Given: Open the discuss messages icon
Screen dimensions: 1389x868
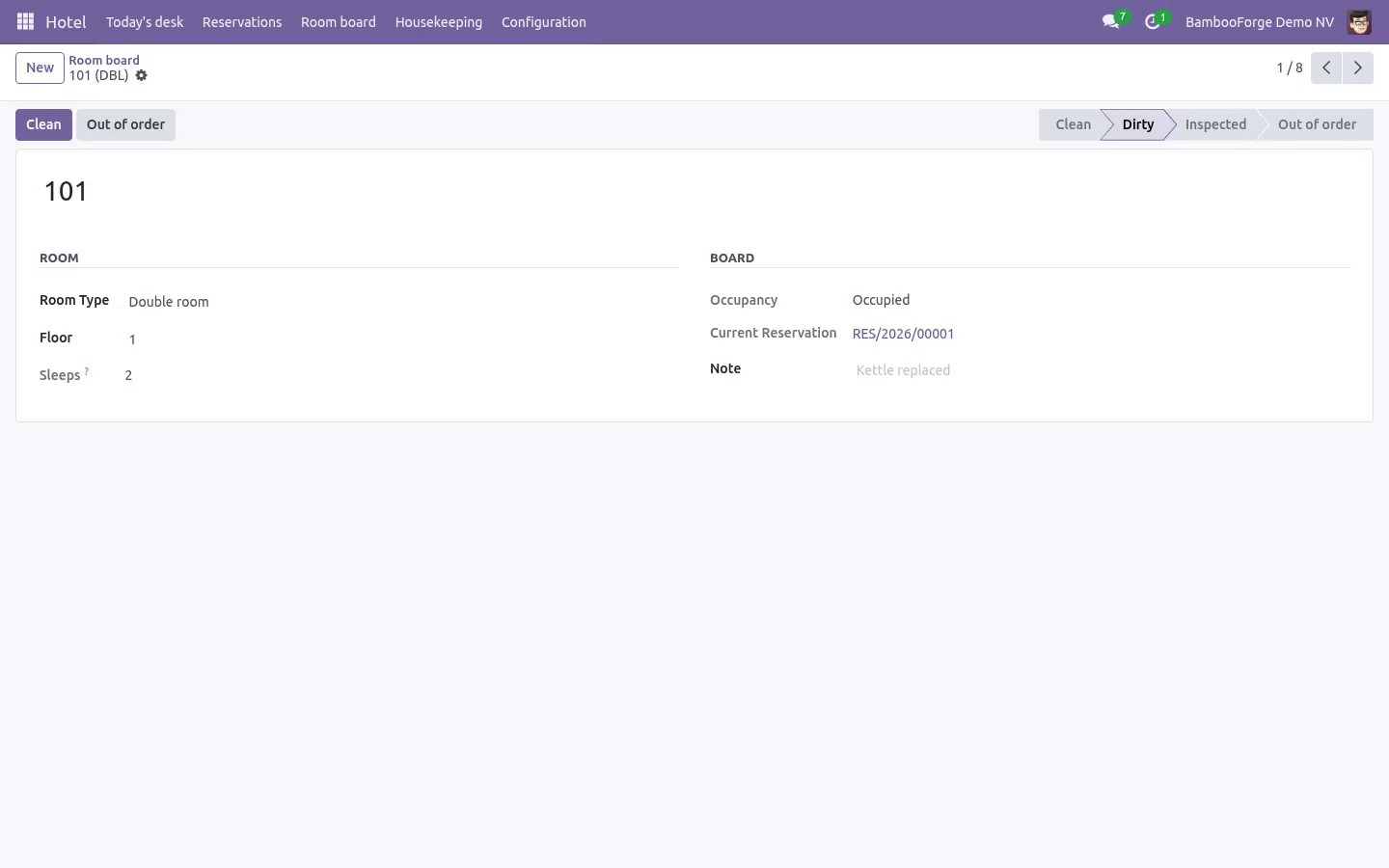Looking at the screenshot, I should point(1111,21).
